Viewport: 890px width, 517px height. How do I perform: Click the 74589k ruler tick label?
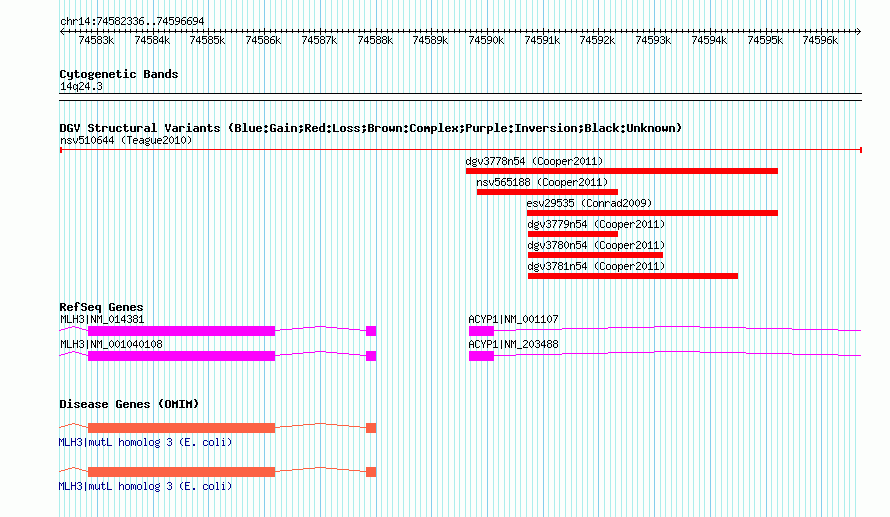(430, 40)
